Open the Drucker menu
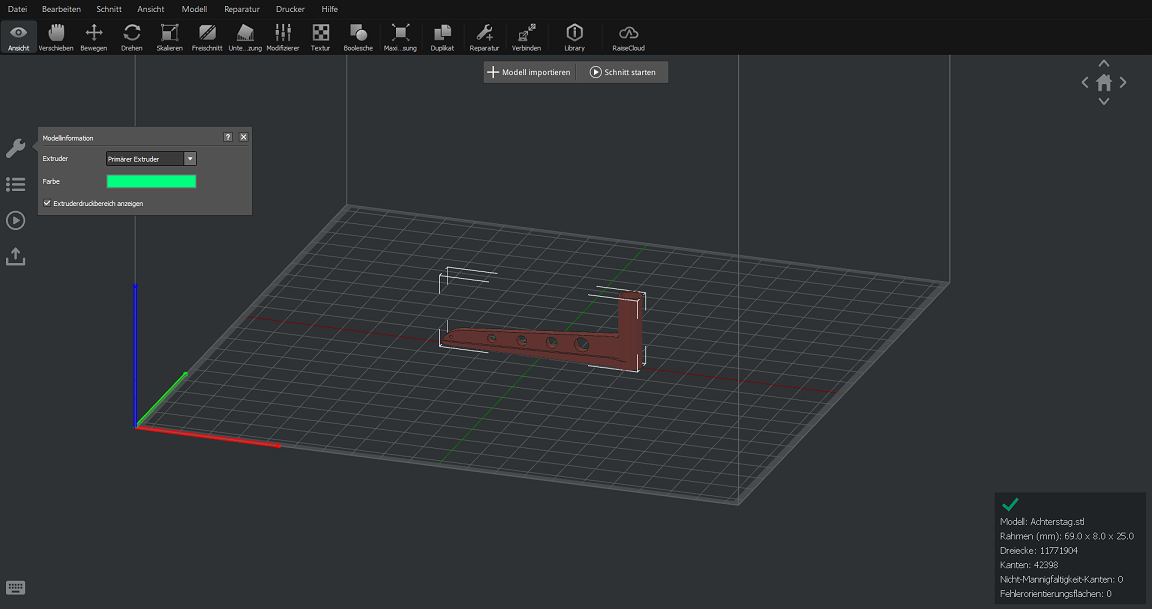Viewport: 1152px width, 609px height. point(290,8)
